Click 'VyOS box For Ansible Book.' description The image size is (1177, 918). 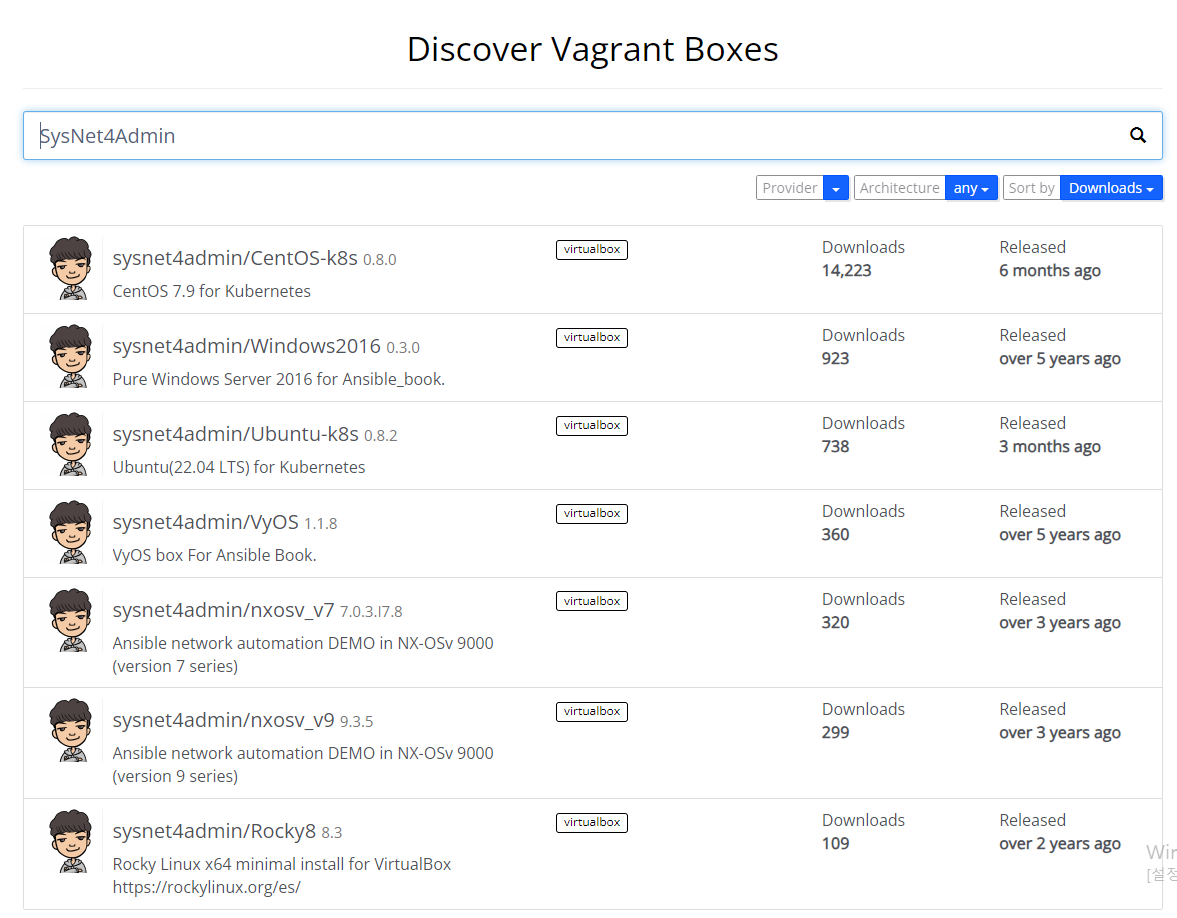215,555
